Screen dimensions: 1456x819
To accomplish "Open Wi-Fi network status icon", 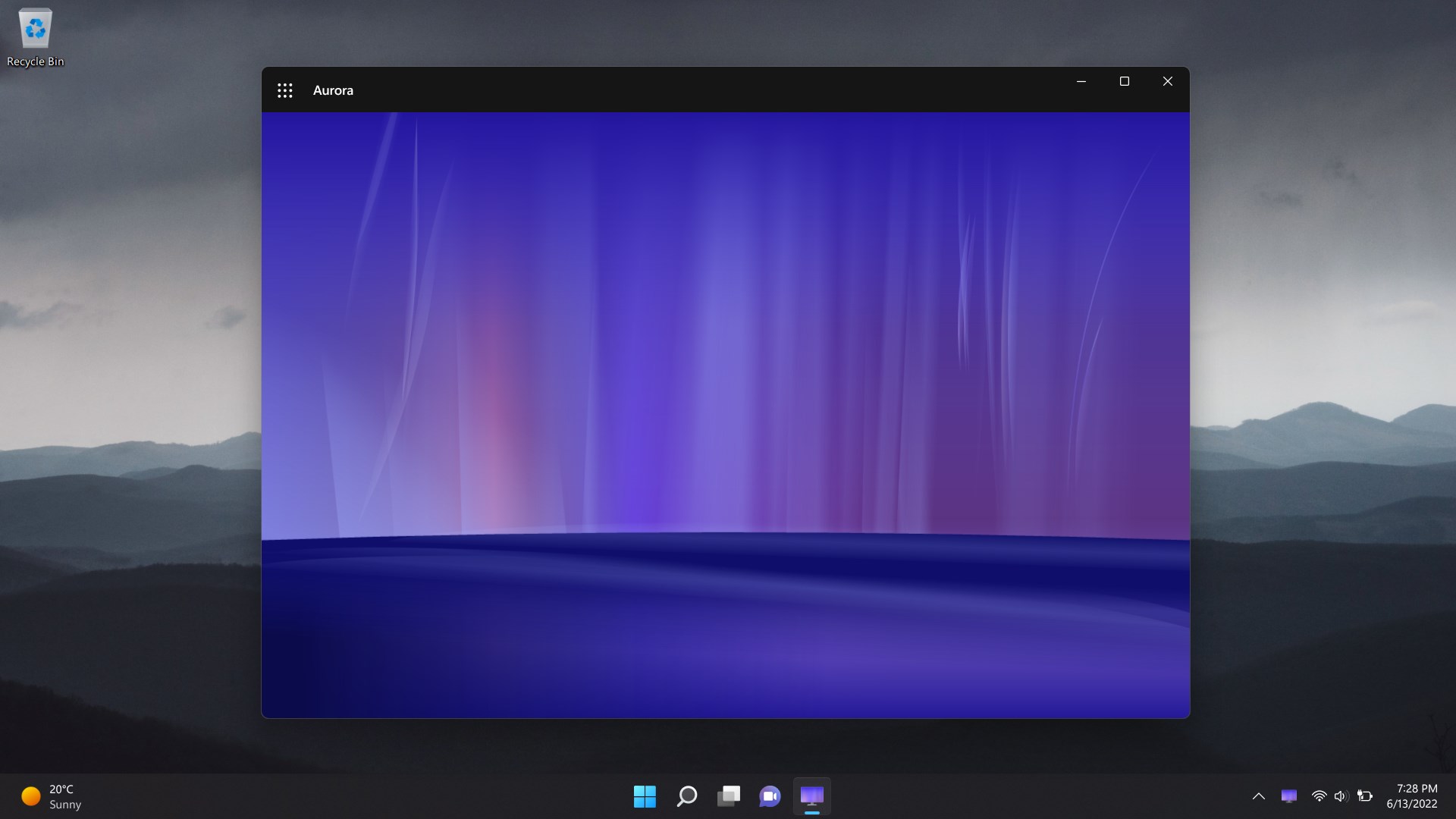I will (1319, 796).
